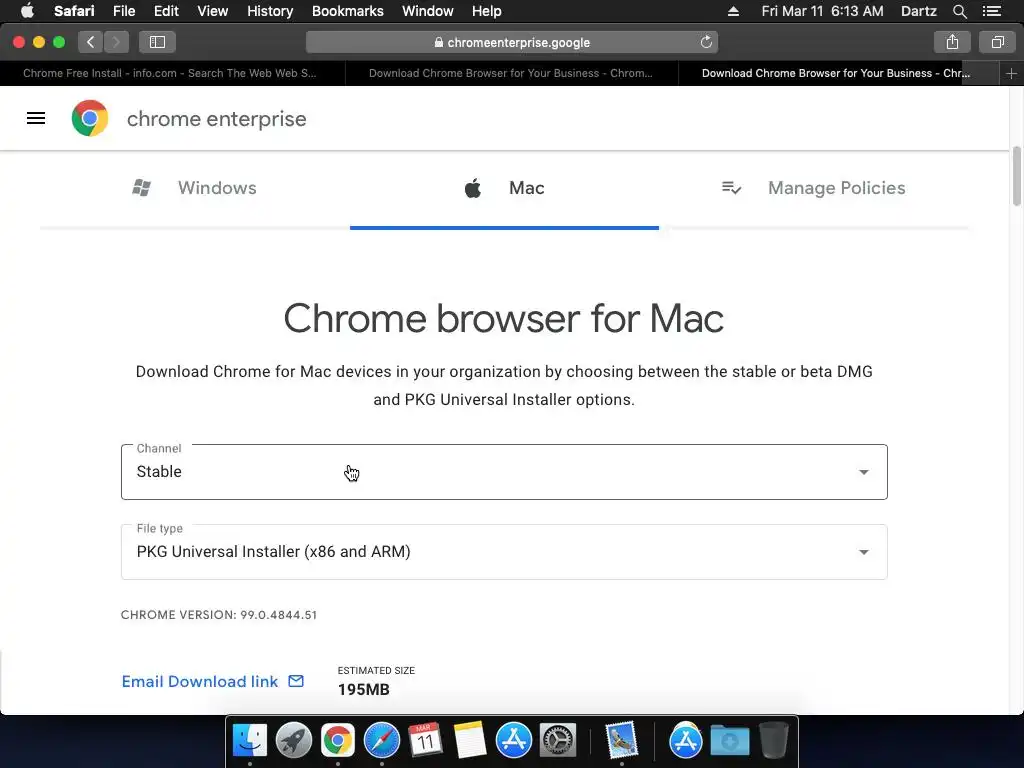Open the Bookmarks menu
Screen dimensions: 1024x768
click(x=347, y=11)
